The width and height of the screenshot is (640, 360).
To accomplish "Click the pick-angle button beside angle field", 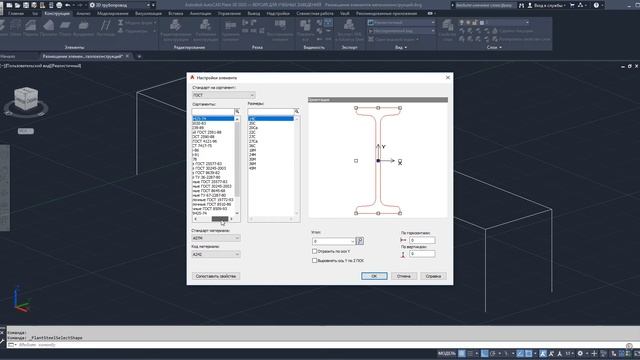I will click(360, 241).
